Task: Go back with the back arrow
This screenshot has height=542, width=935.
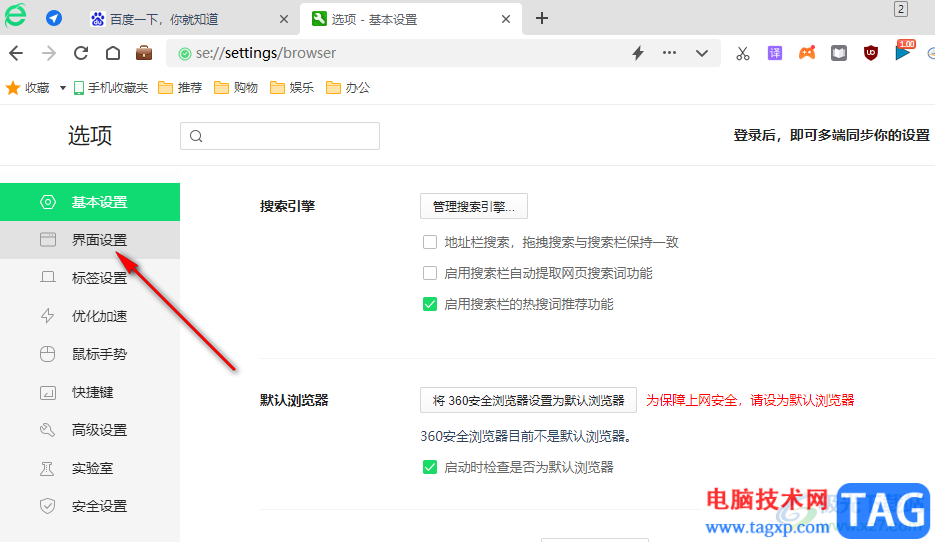Action: coord(16,54)
